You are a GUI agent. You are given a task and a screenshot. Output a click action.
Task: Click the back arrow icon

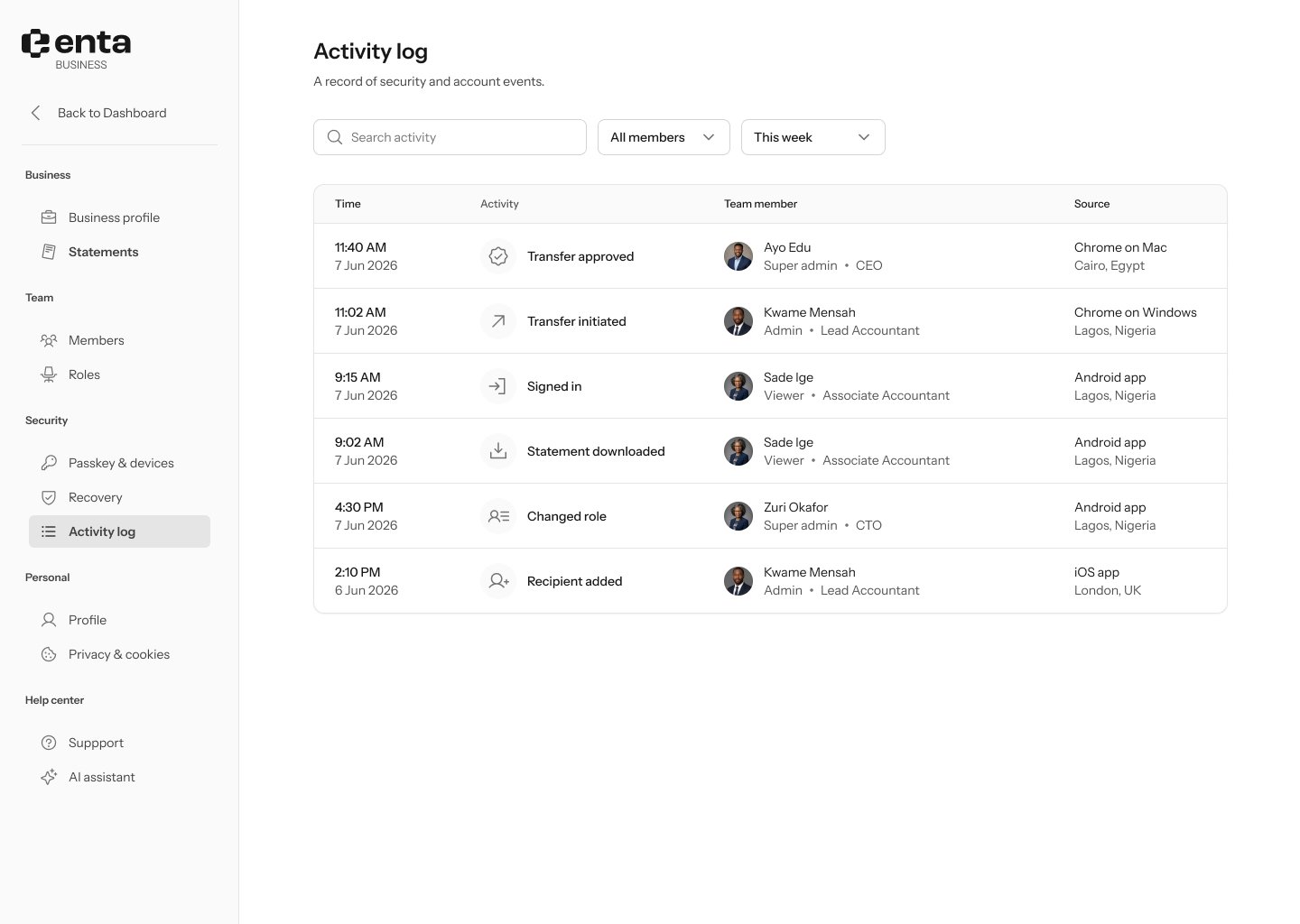[36, 113]
